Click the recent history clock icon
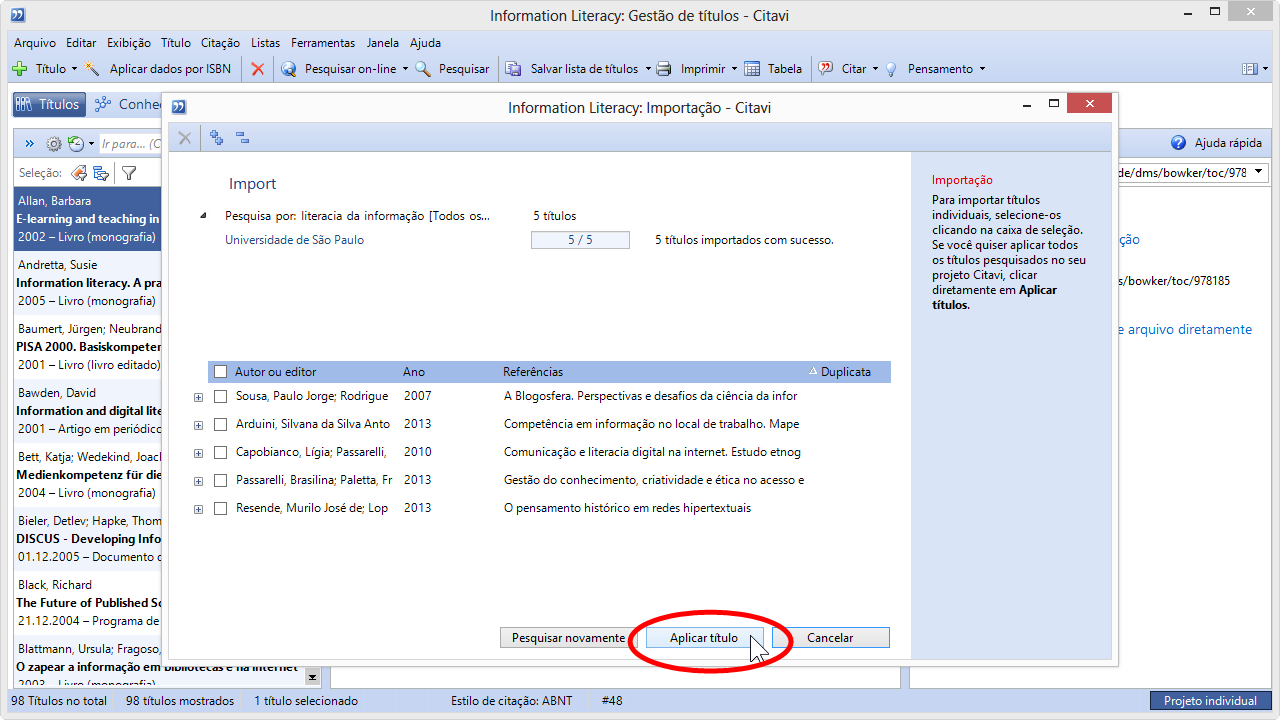1280x720 pixels. pos(75,144)
